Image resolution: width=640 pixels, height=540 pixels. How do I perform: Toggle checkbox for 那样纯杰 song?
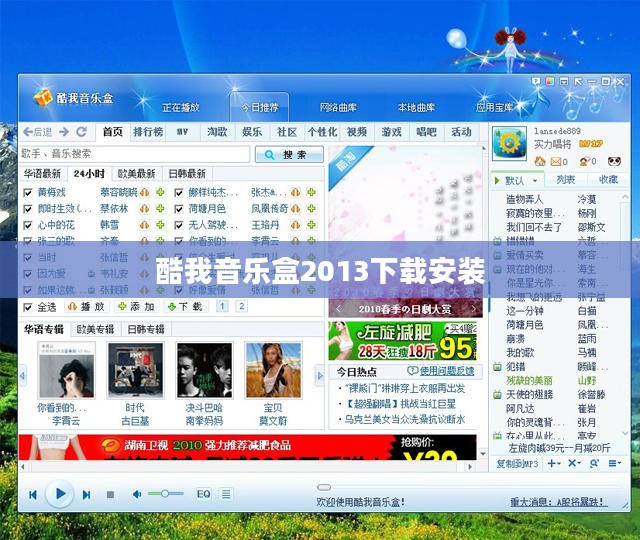coord(178,193)
